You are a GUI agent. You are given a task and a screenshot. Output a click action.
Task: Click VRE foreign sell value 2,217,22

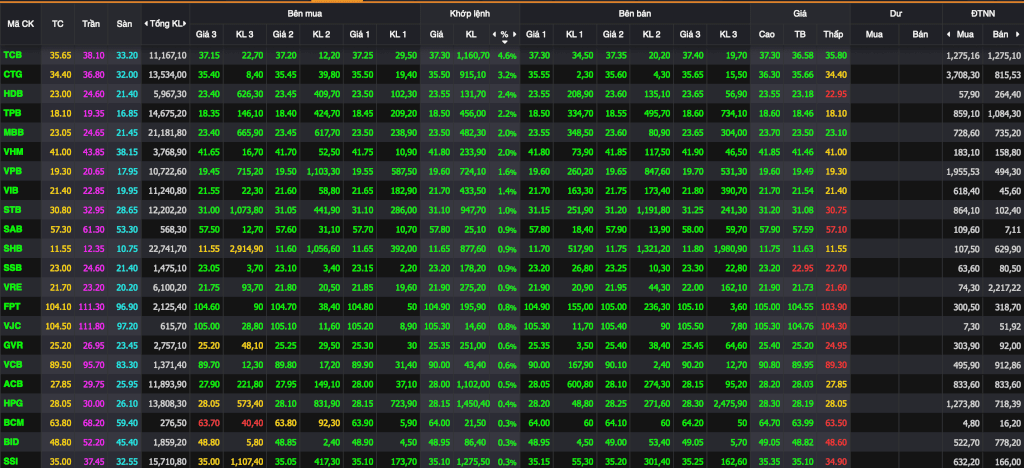pos(1005,289)
